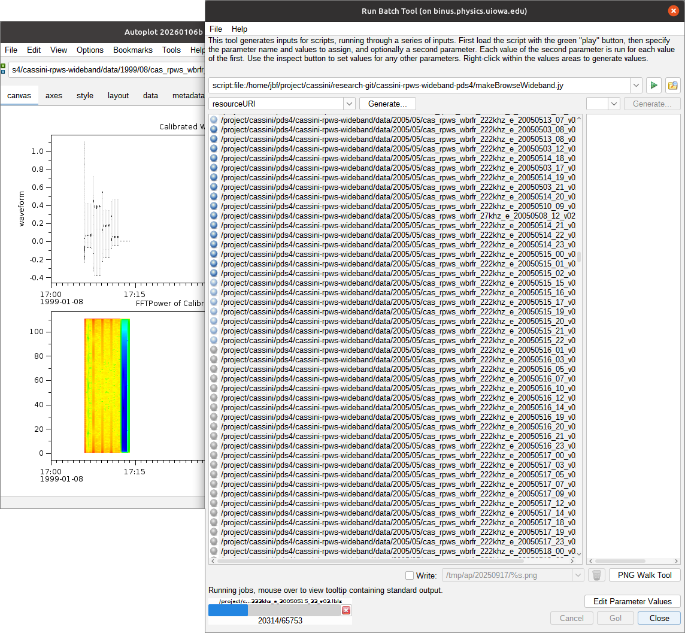This screenshot has height=633, width=685.
Task: Cancel the running job with the red X
Action: (x=346, y=610)
